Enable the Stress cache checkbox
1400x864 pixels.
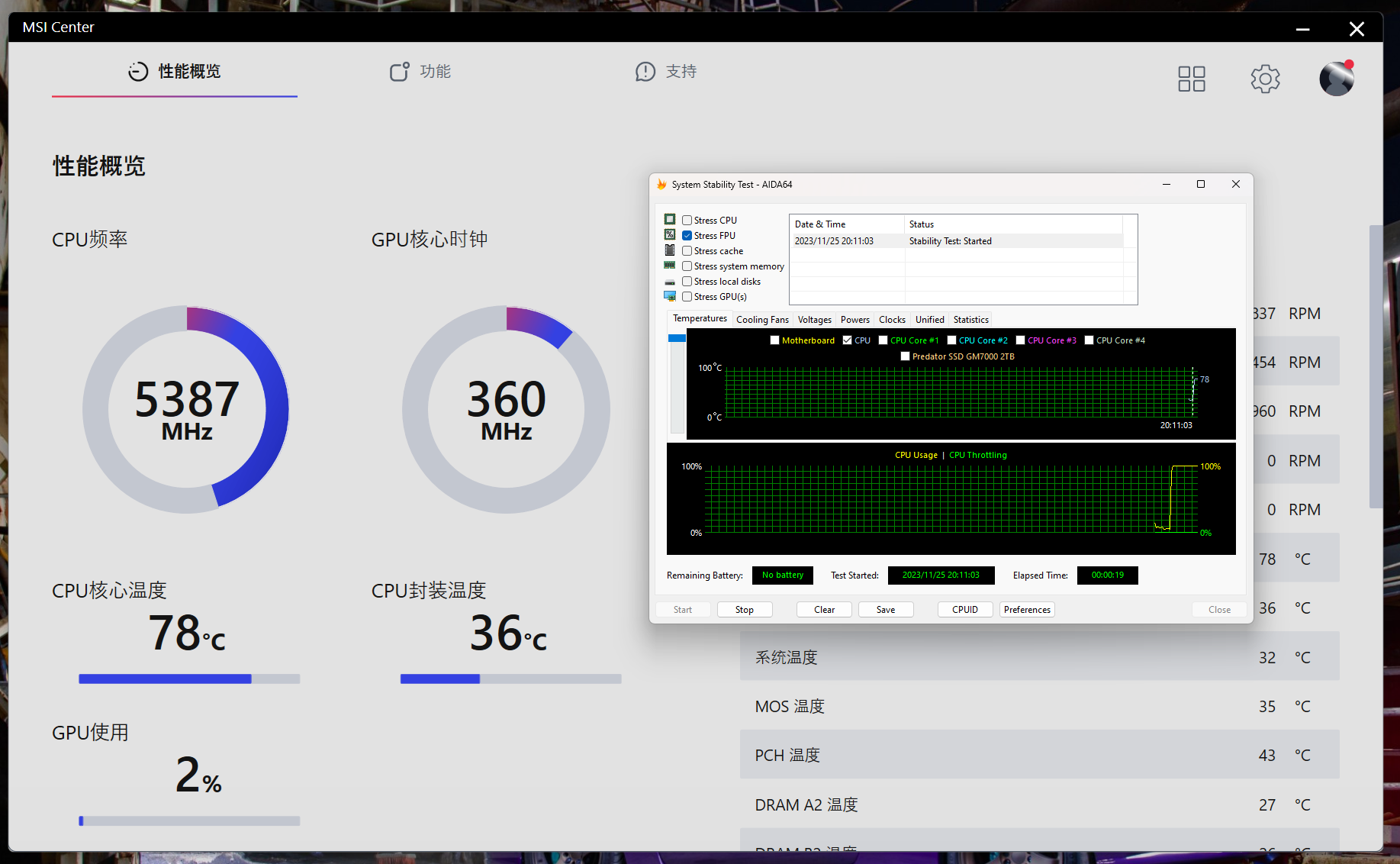coord(687,251)
